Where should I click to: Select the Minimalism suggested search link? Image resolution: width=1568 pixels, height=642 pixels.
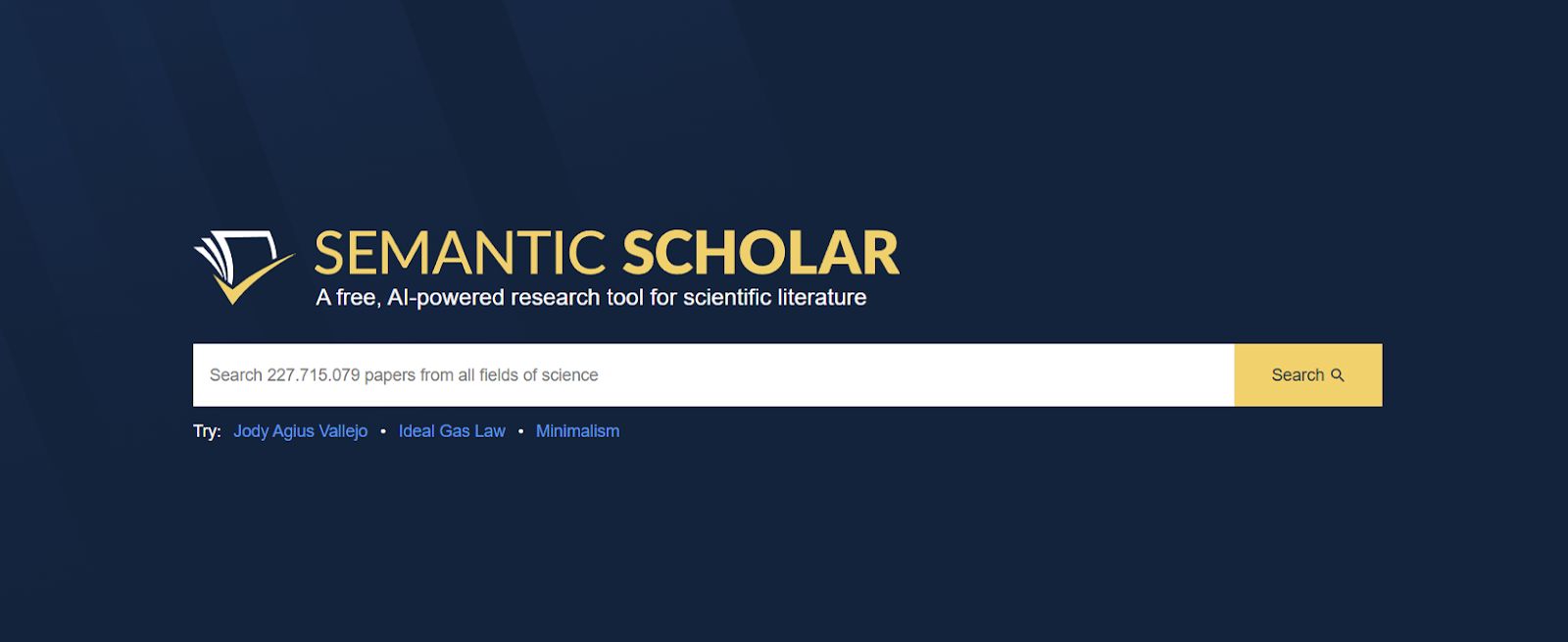tap(577, 431)
